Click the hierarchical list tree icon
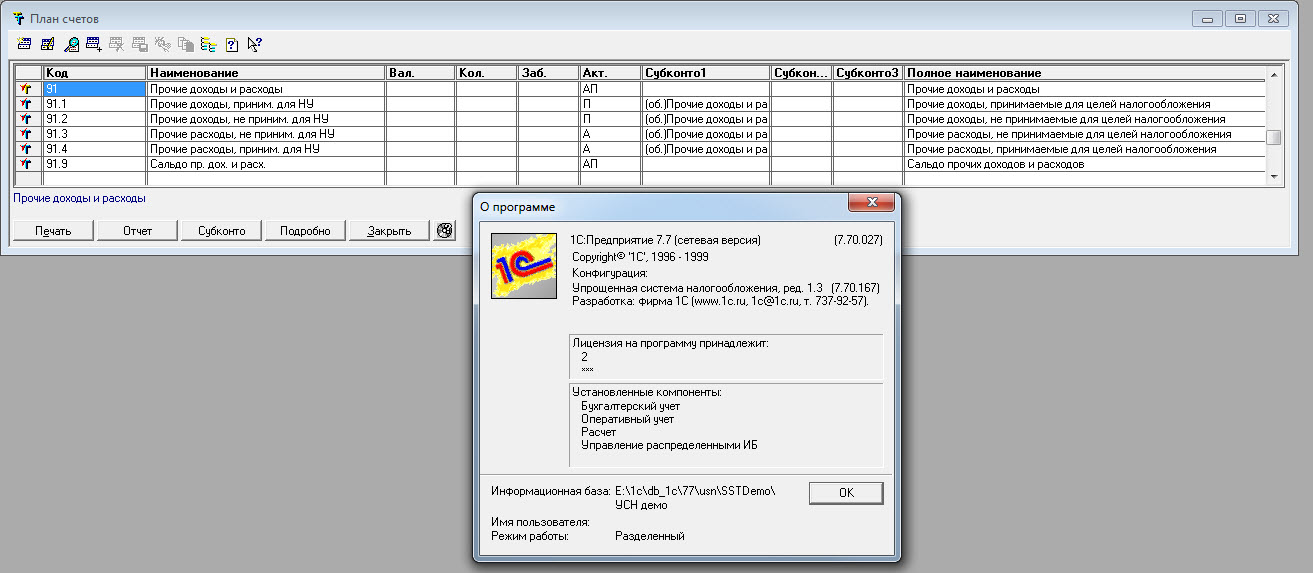This screenshot has height=573, width=1313. 208,44
